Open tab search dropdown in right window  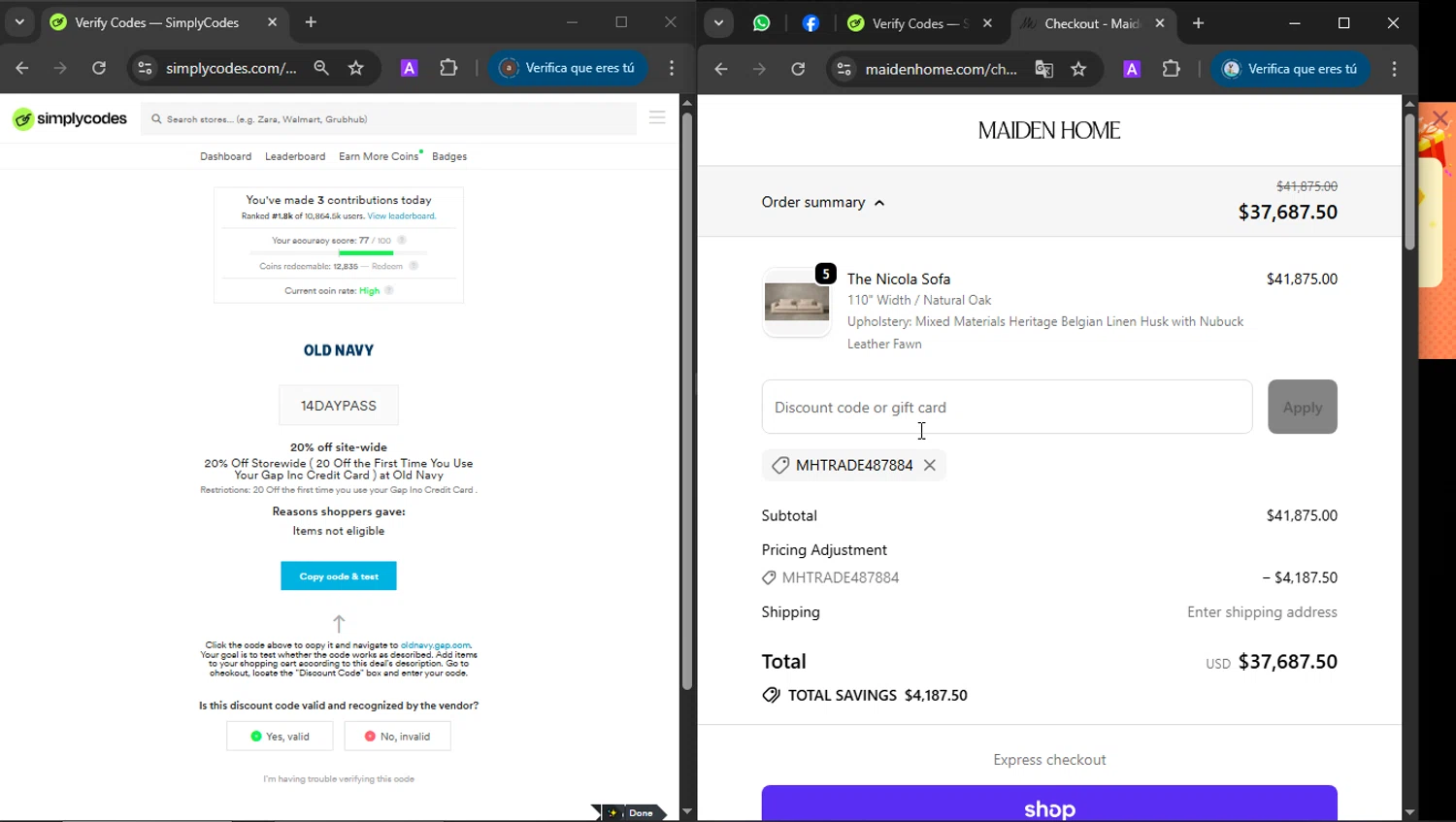click(x=718, y=23)
